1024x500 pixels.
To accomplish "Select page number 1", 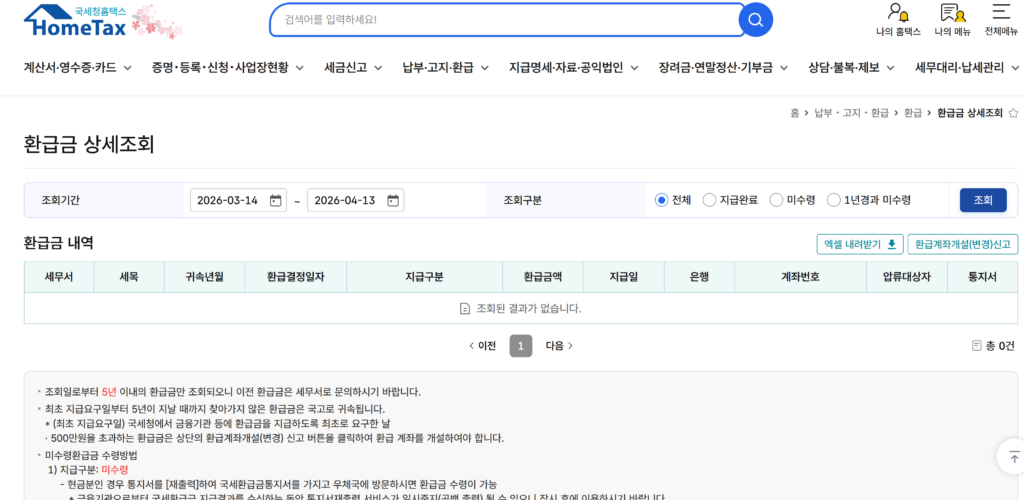I will coord(520,346).
